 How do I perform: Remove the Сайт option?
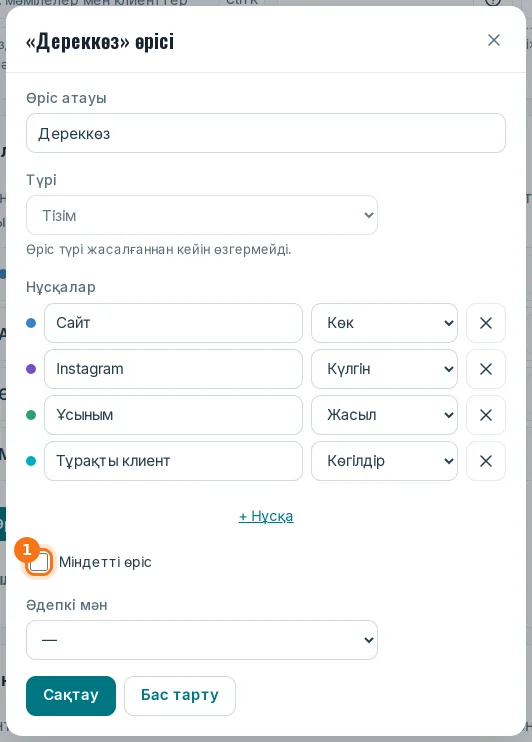tap(486, 323)
